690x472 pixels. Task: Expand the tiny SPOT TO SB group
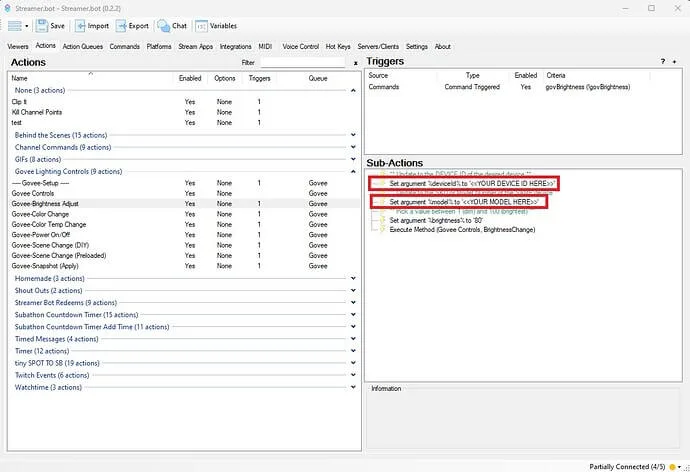pos(353,363)
